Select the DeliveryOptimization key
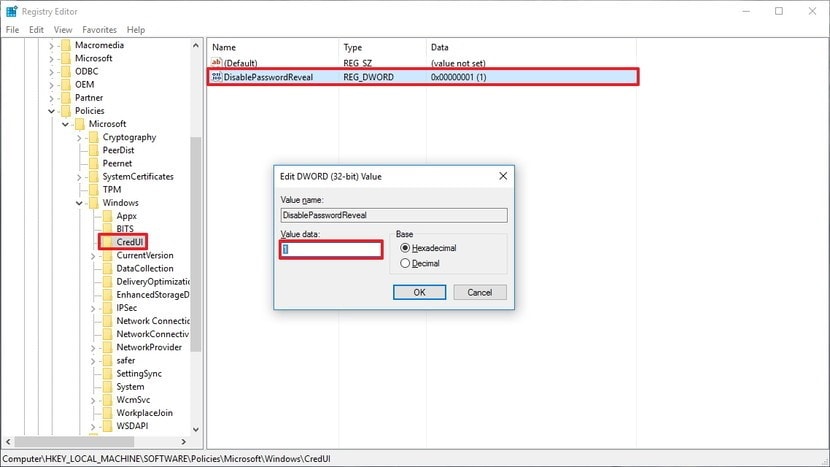Image resolution: width=830 pixels, height=467 pixels. click(x=153, y=282)
